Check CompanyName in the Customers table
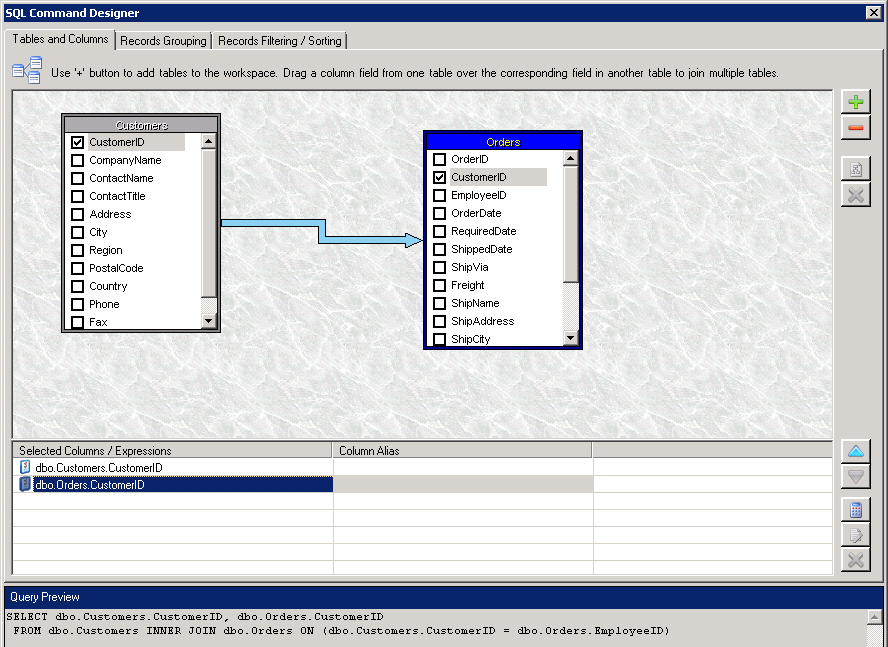 (x=78, y=159)
